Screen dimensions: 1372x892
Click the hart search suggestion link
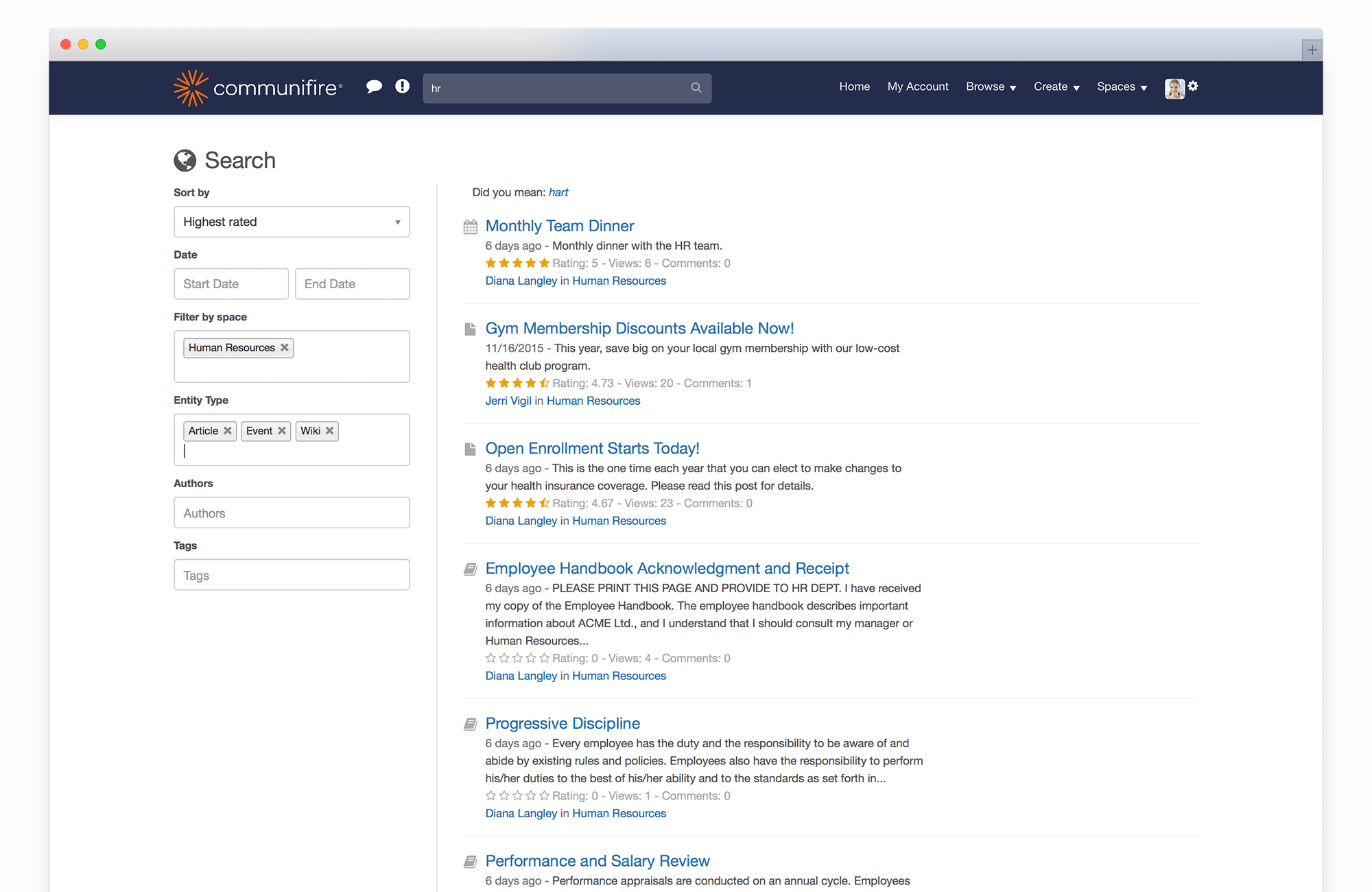pos(558,192)
